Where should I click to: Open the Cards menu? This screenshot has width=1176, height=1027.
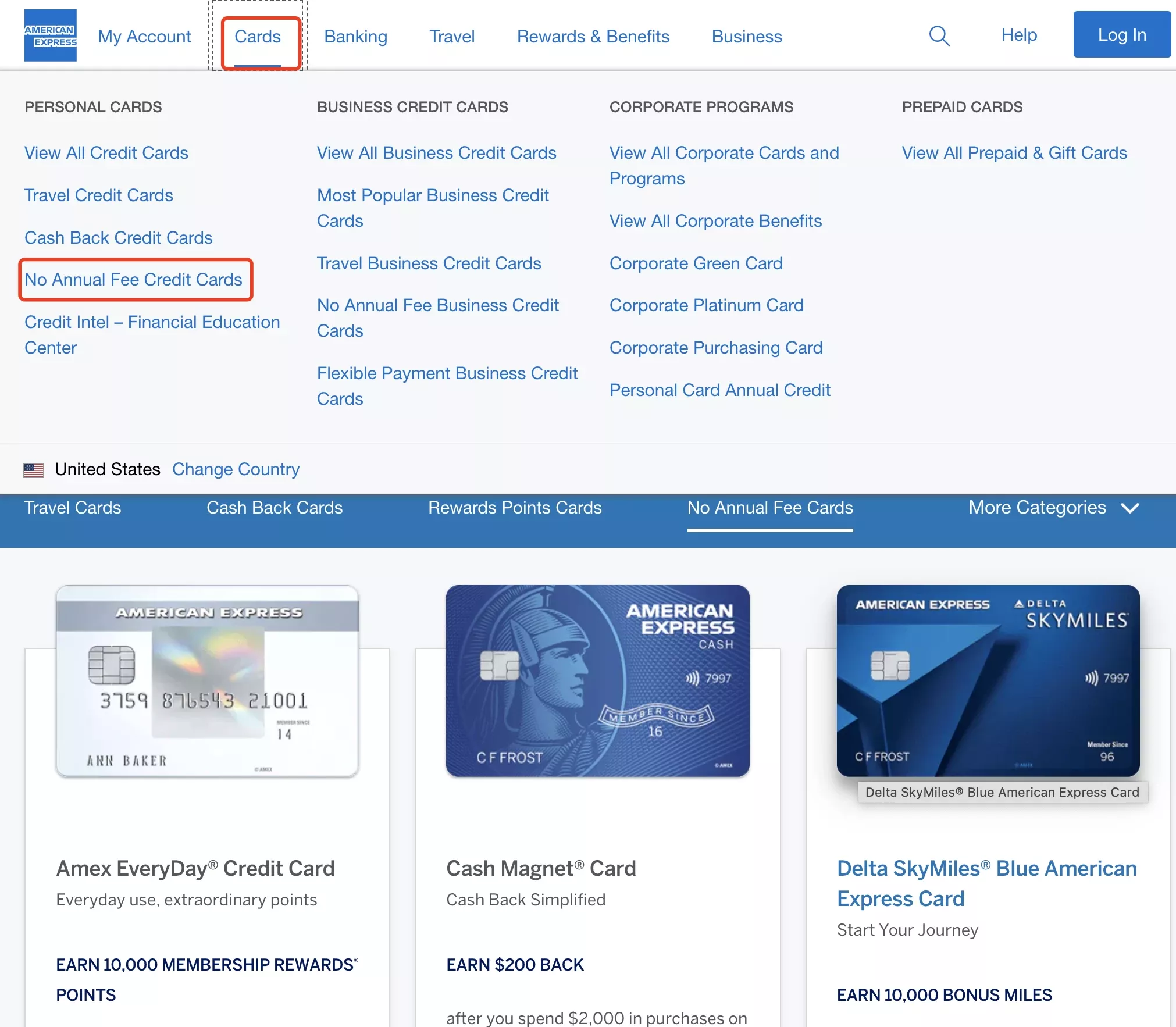click(x=258, y=36)
